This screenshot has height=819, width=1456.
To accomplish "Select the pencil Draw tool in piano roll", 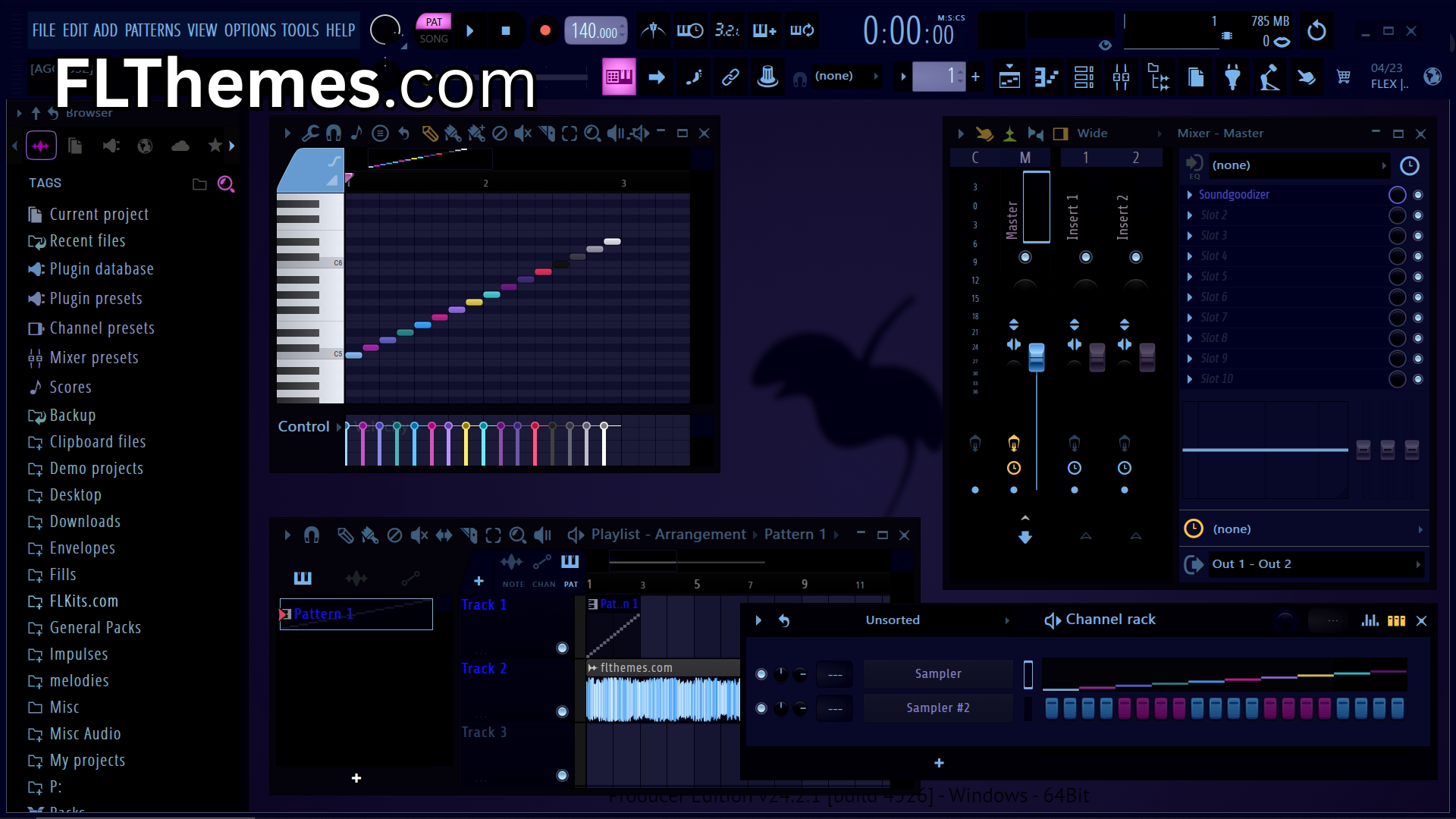I will (x=429, y=133).
